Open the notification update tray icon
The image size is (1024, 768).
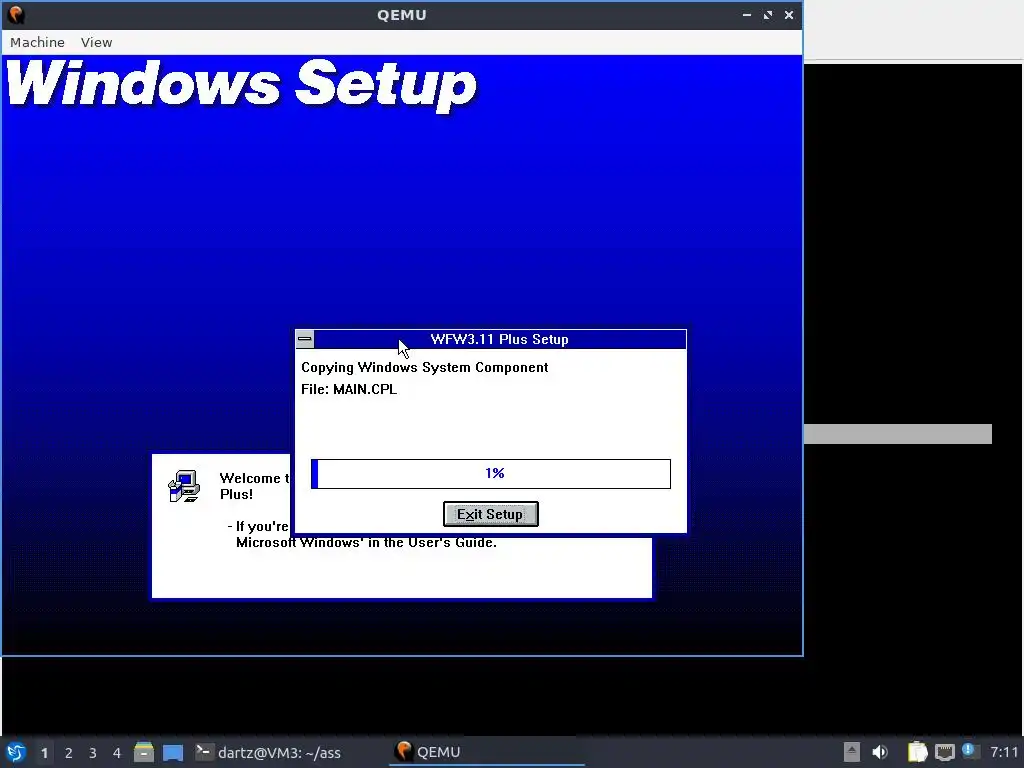tap(969, 751)
